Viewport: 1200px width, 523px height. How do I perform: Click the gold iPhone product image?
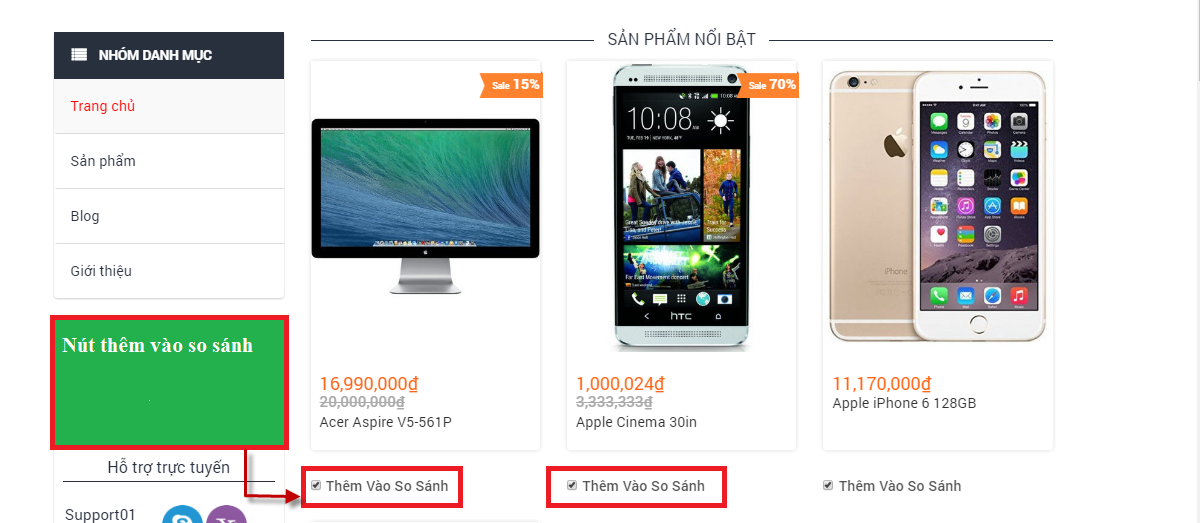pos(937,207)
